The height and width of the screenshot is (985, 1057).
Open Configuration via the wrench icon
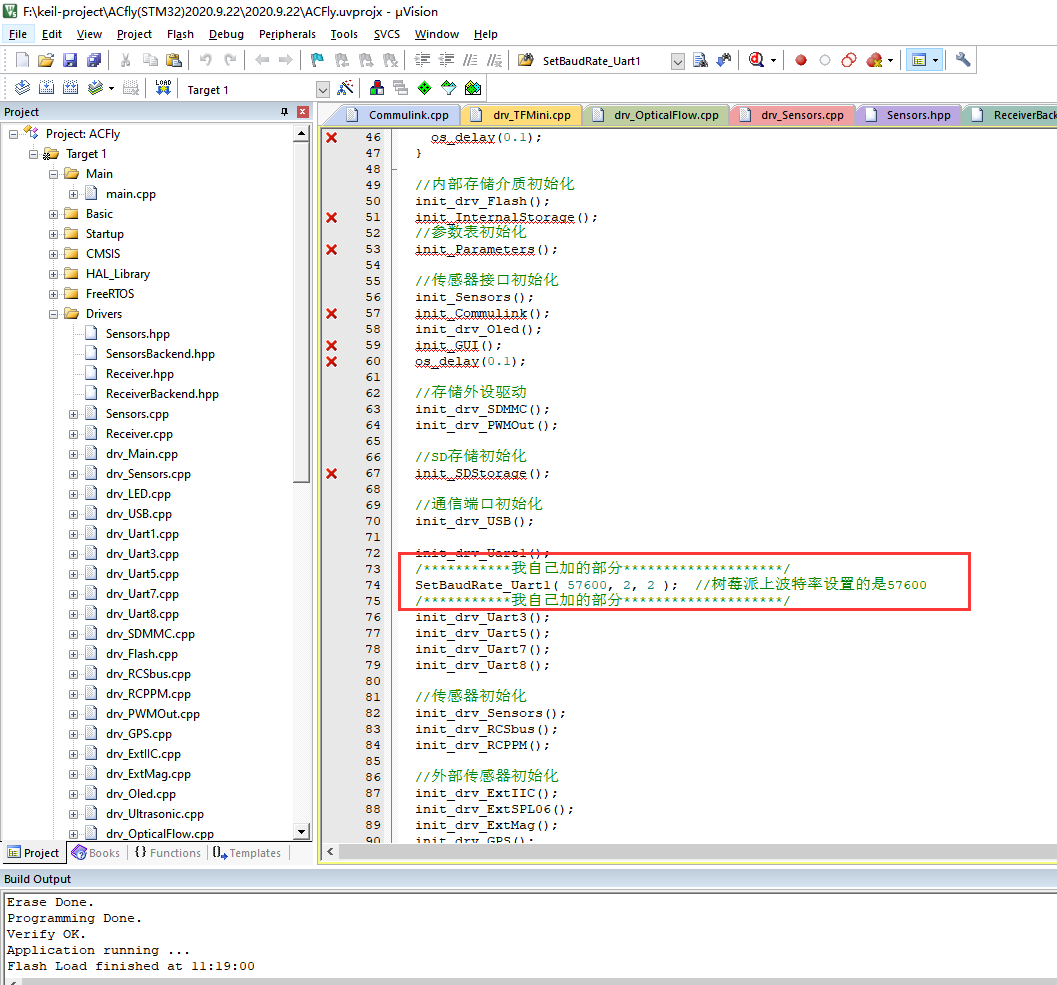point(963,60)
